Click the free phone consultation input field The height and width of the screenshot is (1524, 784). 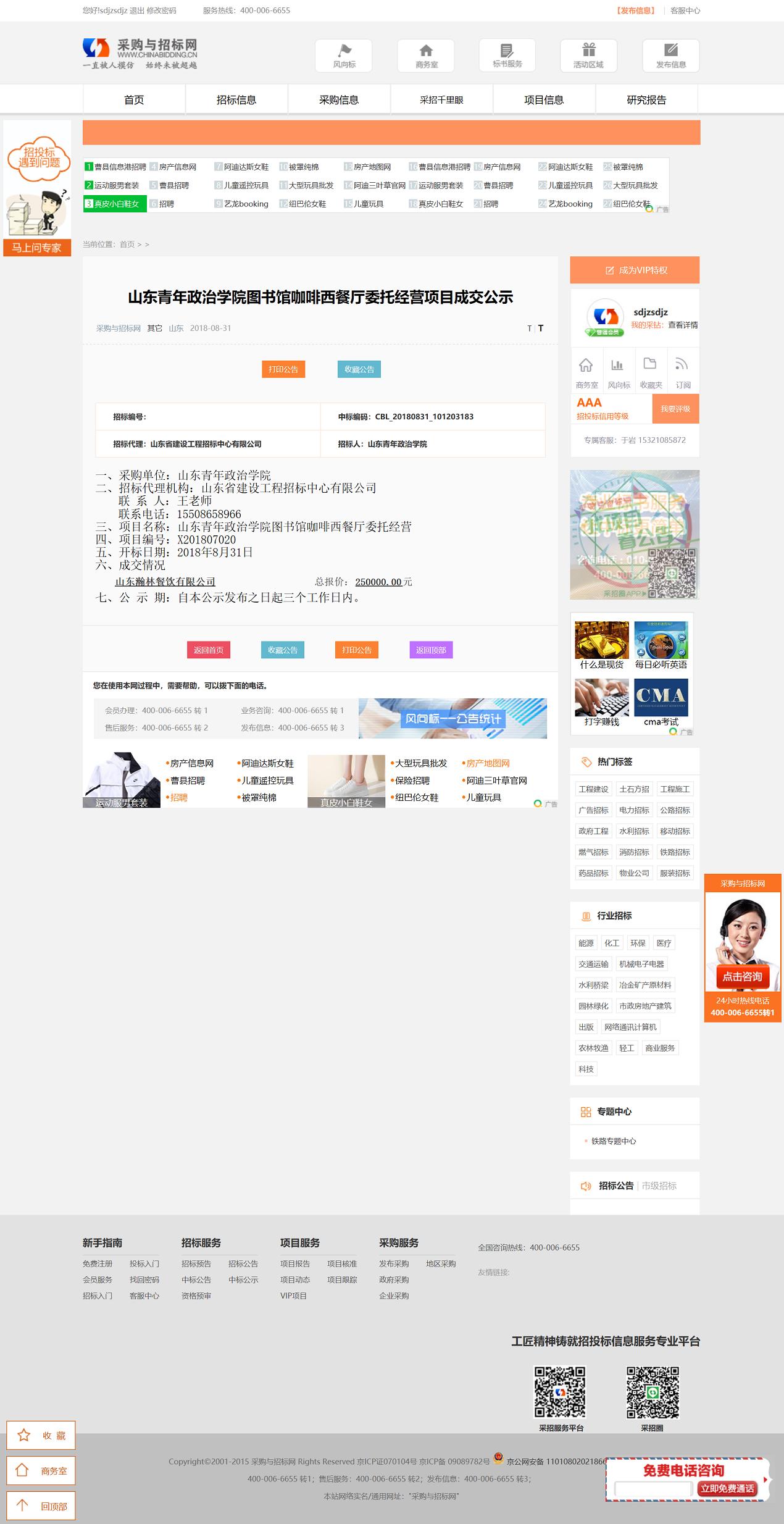(653, 1489)
